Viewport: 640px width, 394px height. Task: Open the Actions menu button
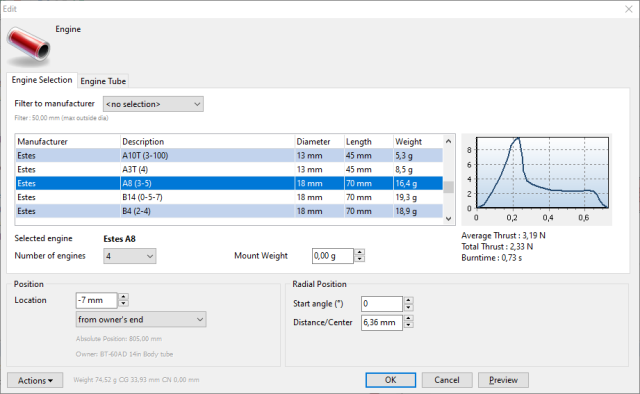(35, 380)
